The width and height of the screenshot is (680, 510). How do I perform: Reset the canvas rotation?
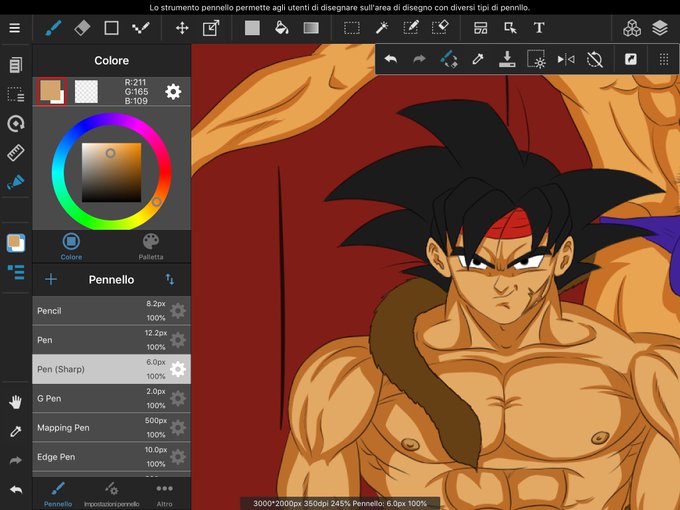point(595,59)
